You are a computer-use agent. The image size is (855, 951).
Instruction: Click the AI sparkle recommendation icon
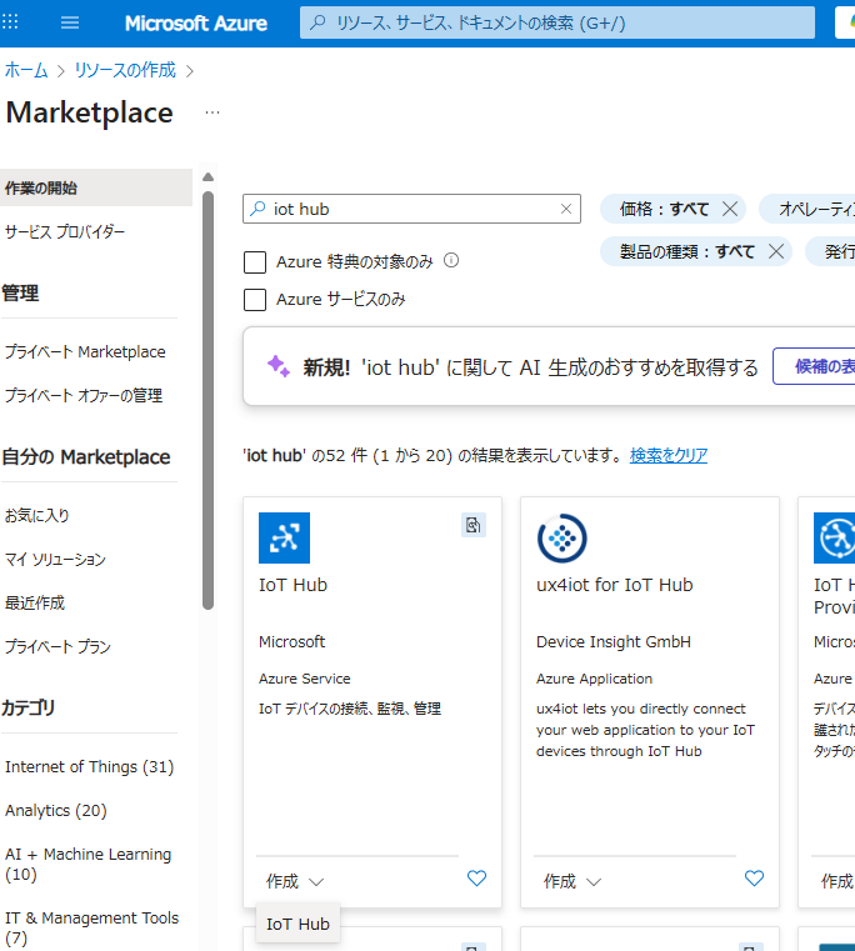click(279, 366)
